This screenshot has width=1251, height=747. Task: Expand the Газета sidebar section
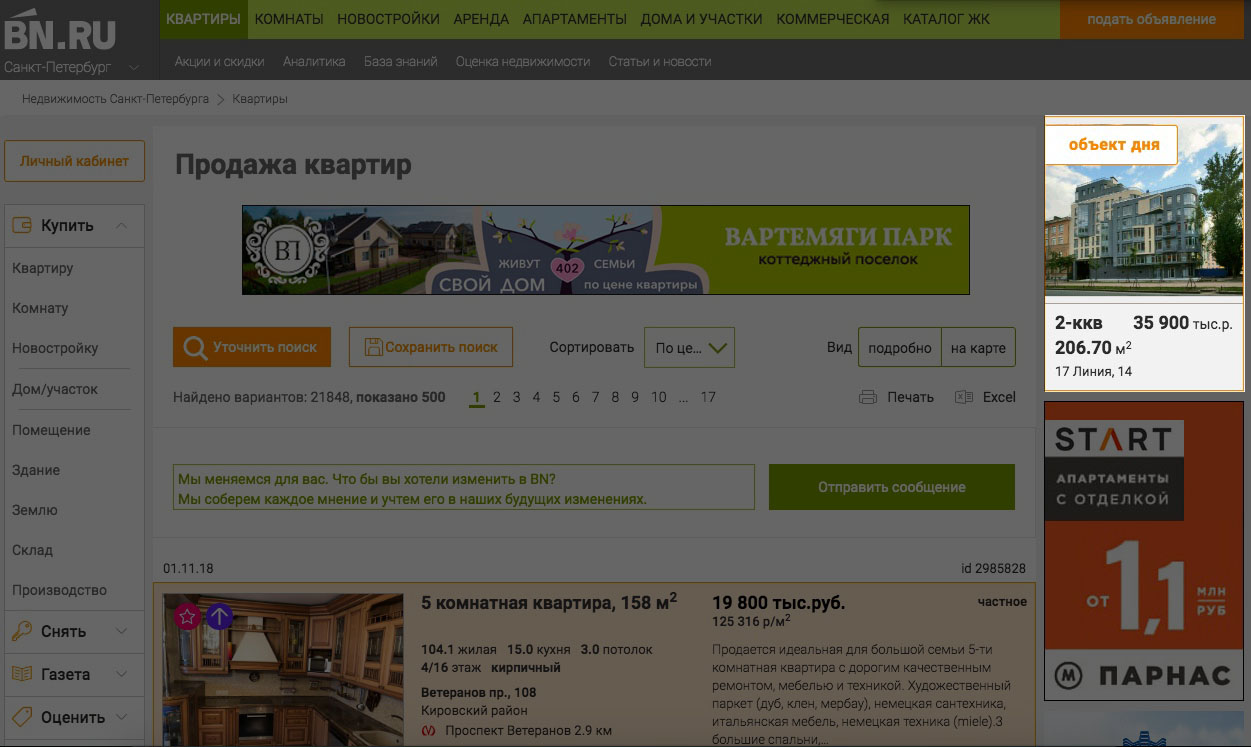pyautogui.click(x=121, y=674)
